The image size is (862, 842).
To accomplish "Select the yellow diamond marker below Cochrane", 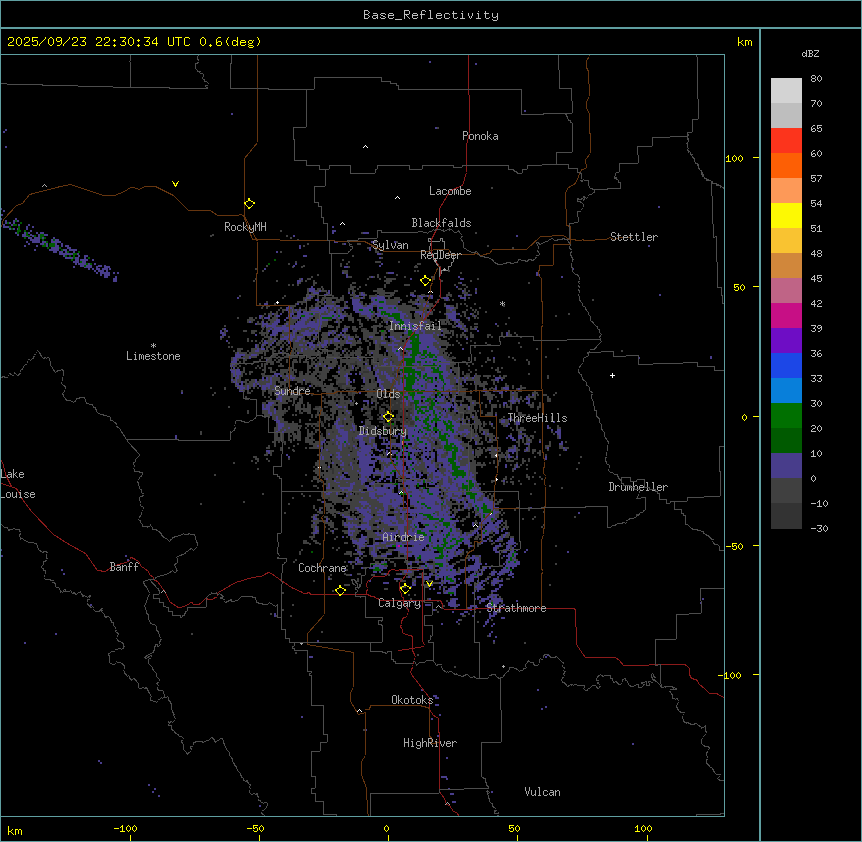I will (x=340, y=590).
